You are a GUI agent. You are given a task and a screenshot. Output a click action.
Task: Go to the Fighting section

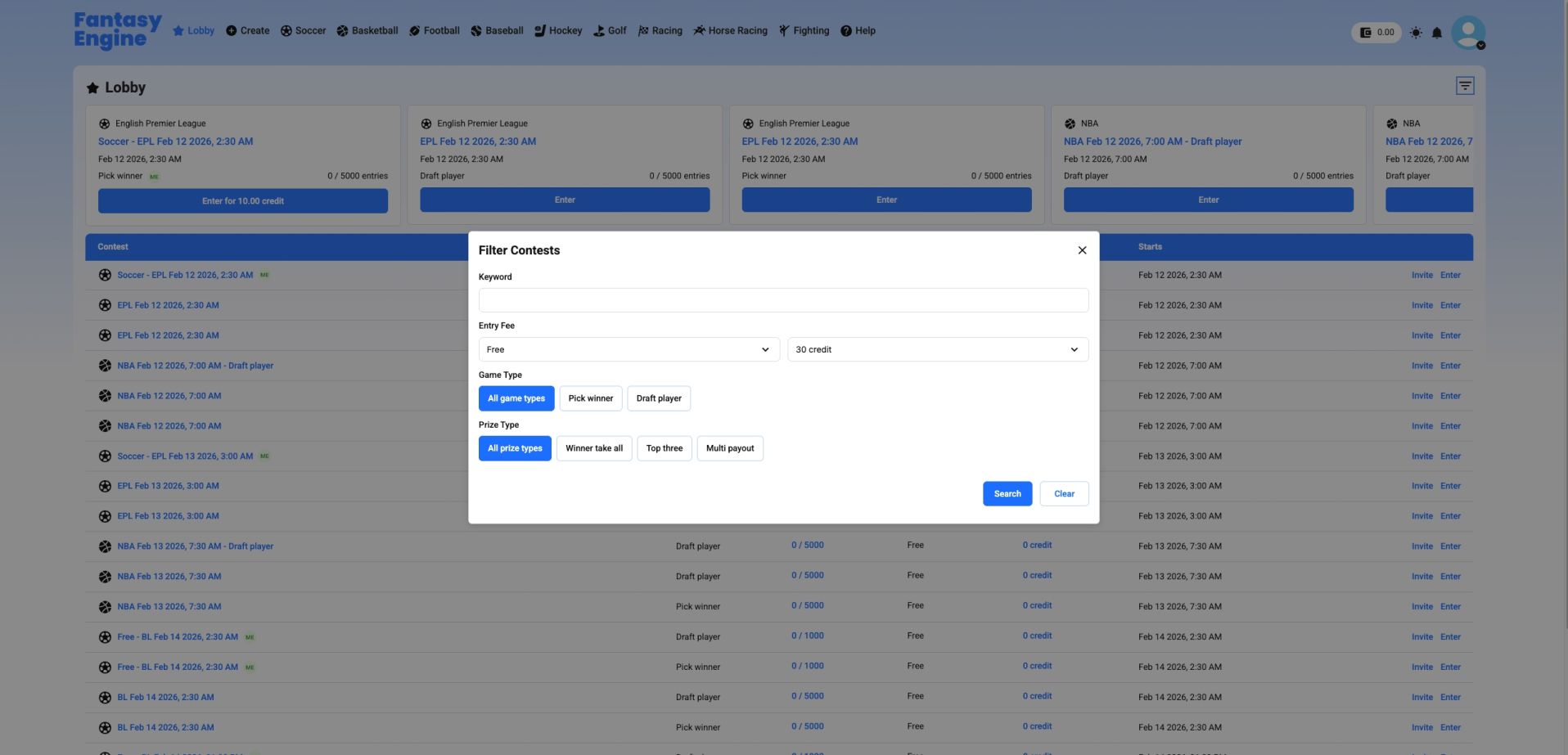click(804, 31)
